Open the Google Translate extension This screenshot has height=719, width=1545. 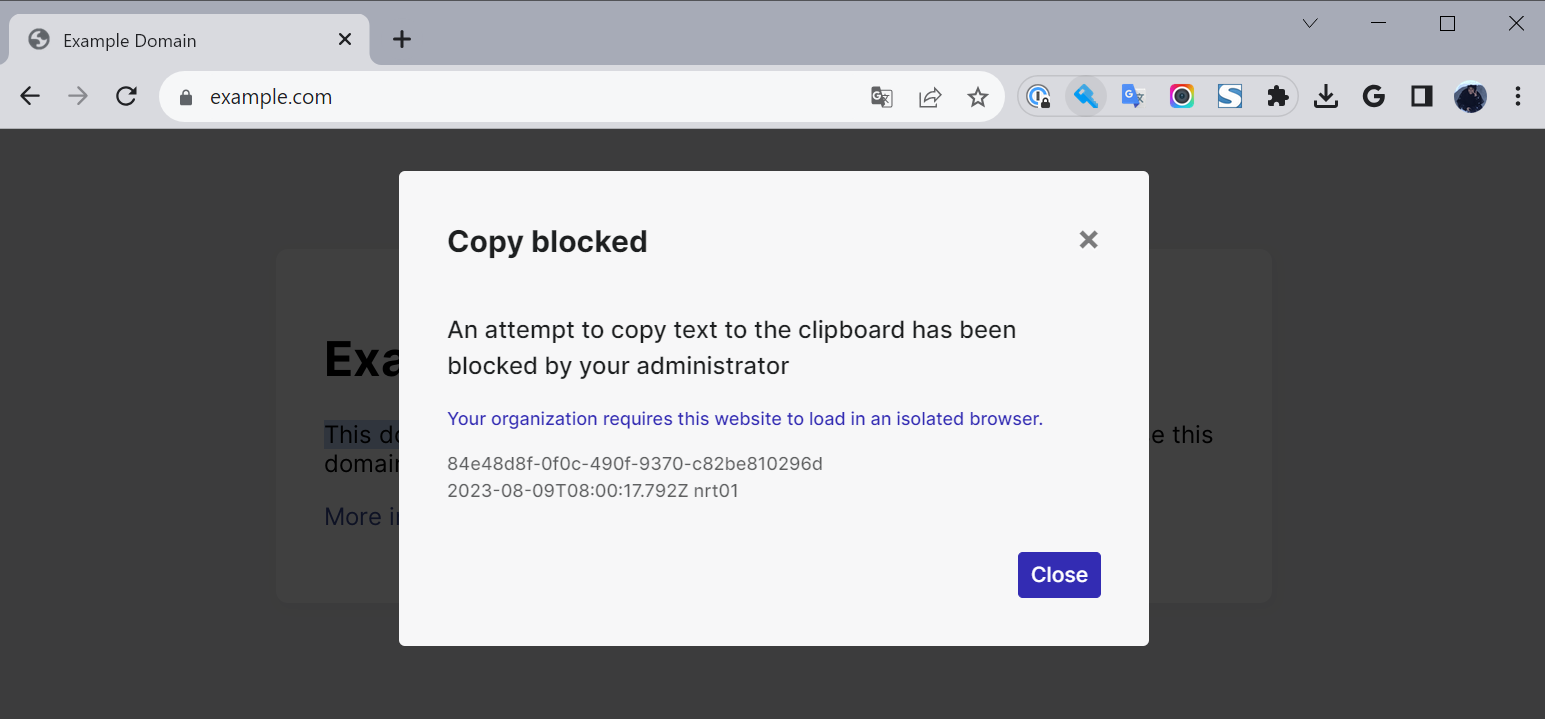pos(1132,96)
